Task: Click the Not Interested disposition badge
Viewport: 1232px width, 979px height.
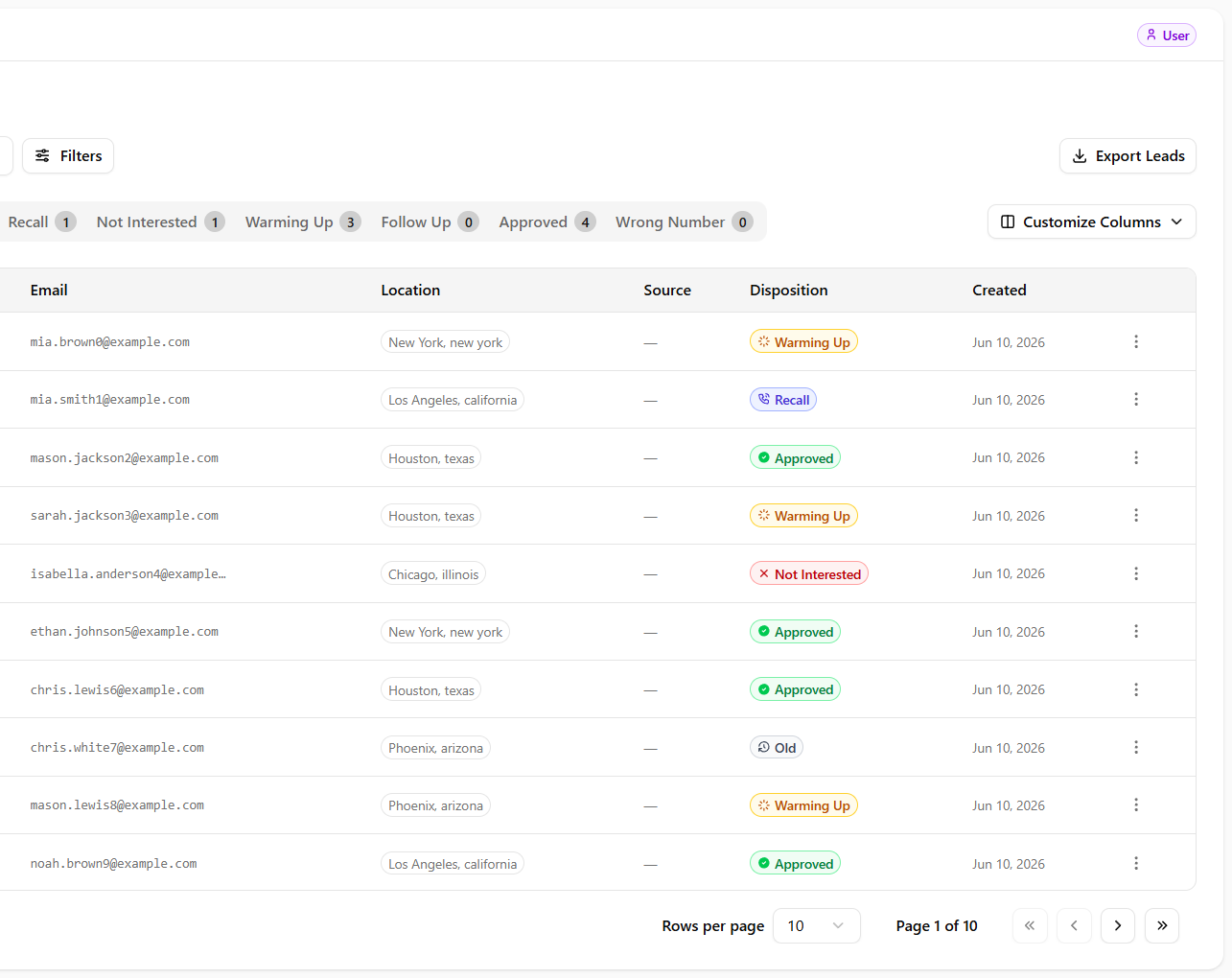Action: 809,573
